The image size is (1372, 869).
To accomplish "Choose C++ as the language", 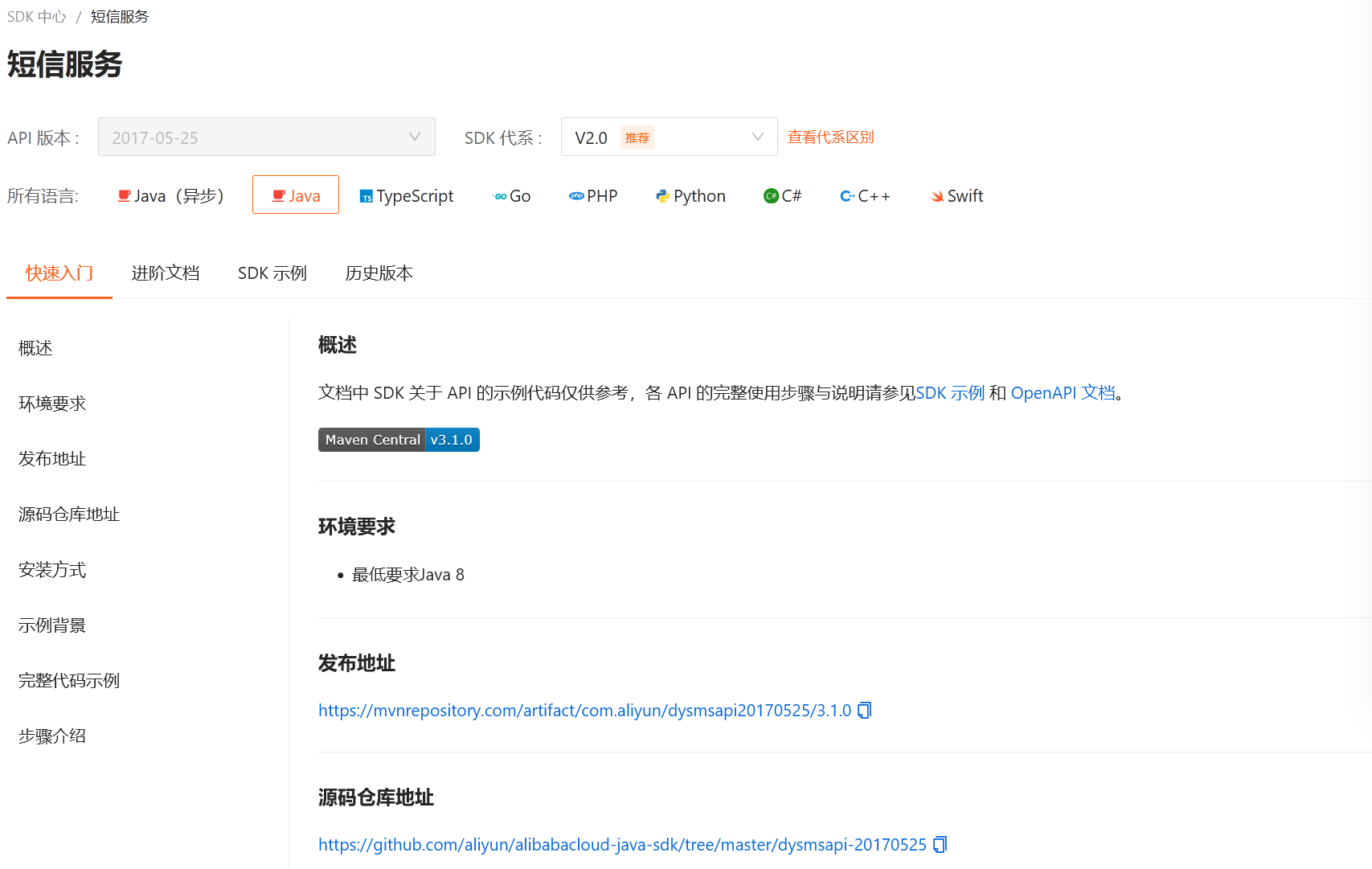I will 865,196.
